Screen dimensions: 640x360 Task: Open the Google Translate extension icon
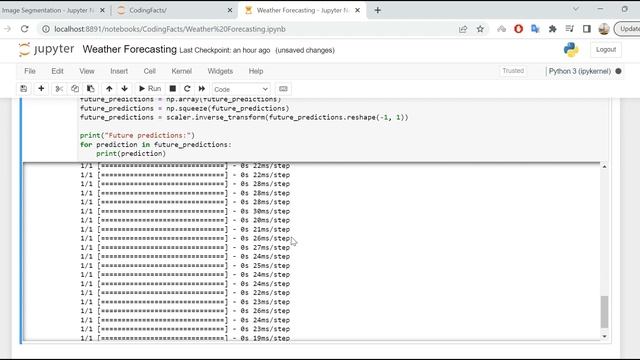[x=535, y=29]
